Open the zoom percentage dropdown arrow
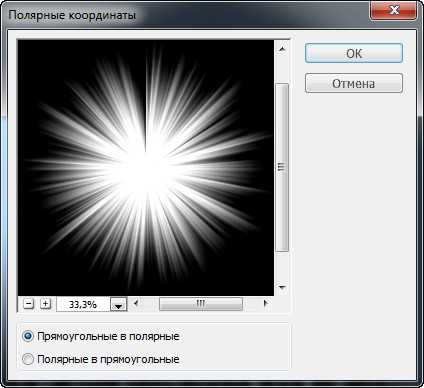The image size is (424, 388). 118,304
